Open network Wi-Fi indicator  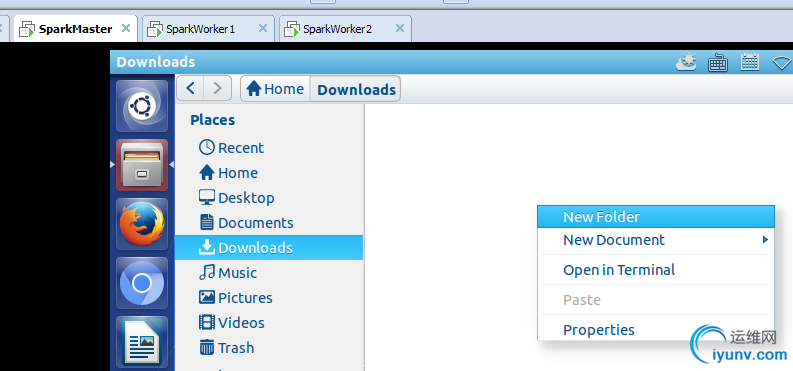click(782, 63)
